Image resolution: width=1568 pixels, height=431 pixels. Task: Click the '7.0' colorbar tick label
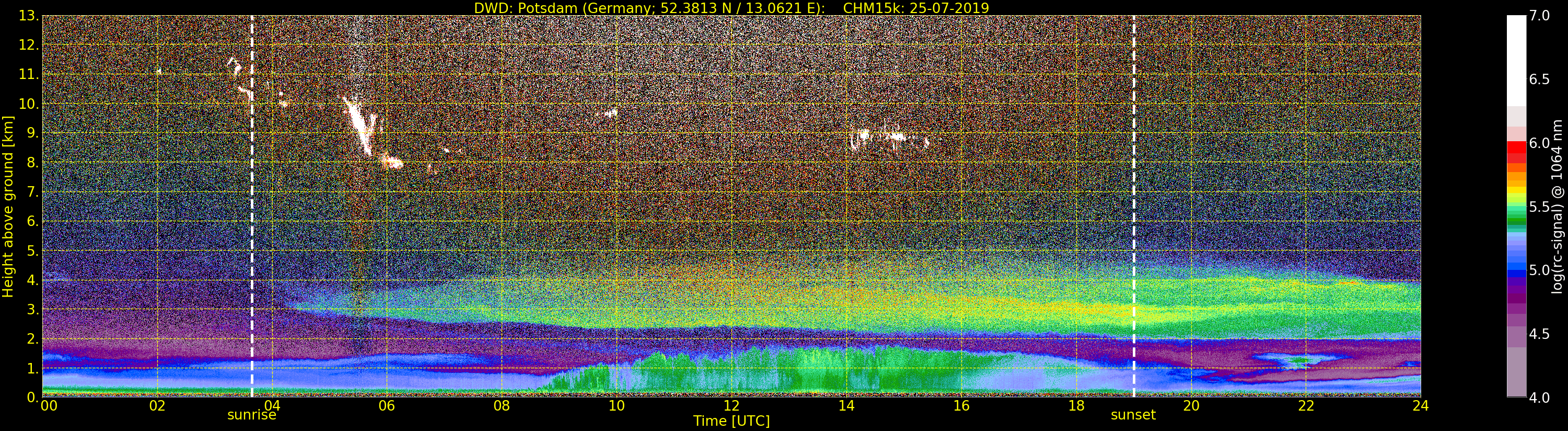[x=1539, y=16]
